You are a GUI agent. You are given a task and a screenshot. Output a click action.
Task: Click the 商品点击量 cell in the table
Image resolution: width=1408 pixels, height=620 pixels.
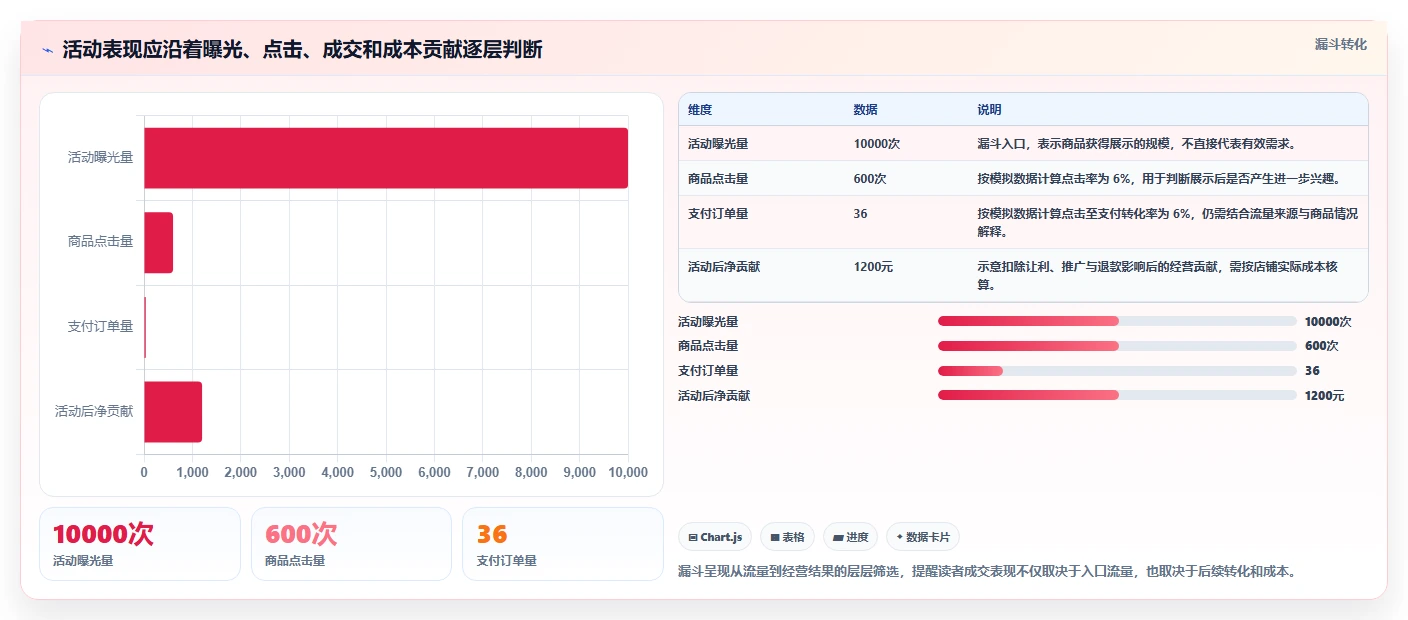pos(718,178)
